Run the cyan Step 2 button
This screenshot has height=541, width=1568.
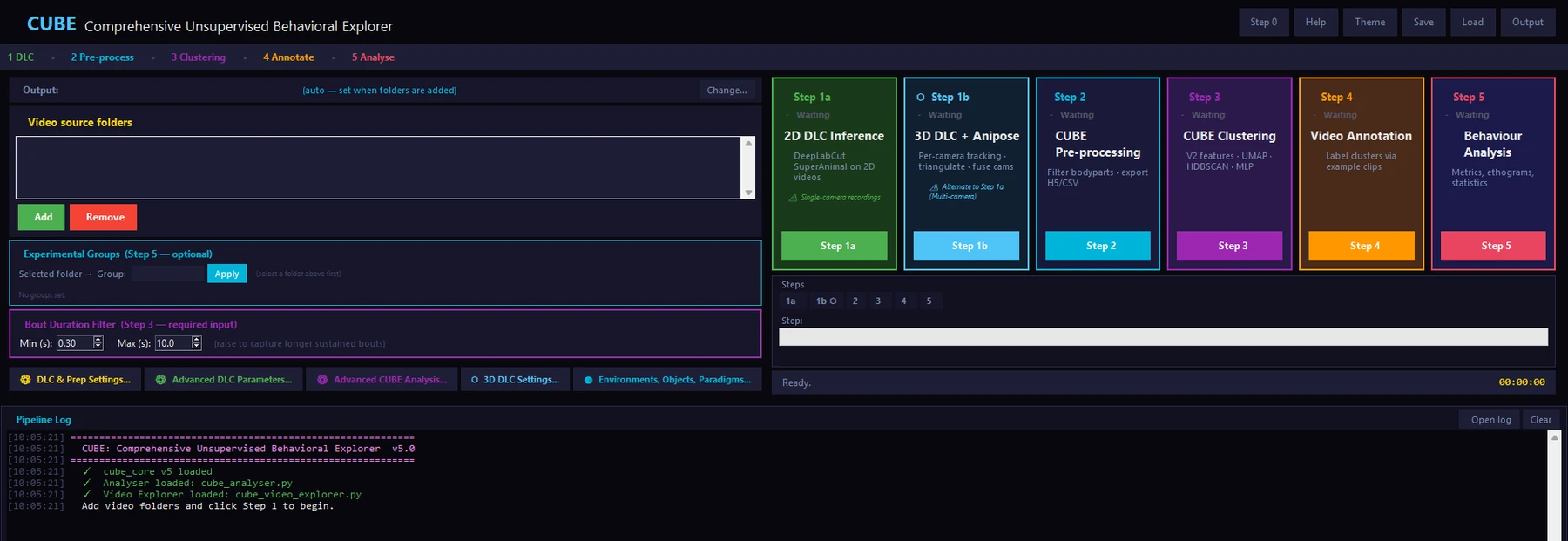1098,246
